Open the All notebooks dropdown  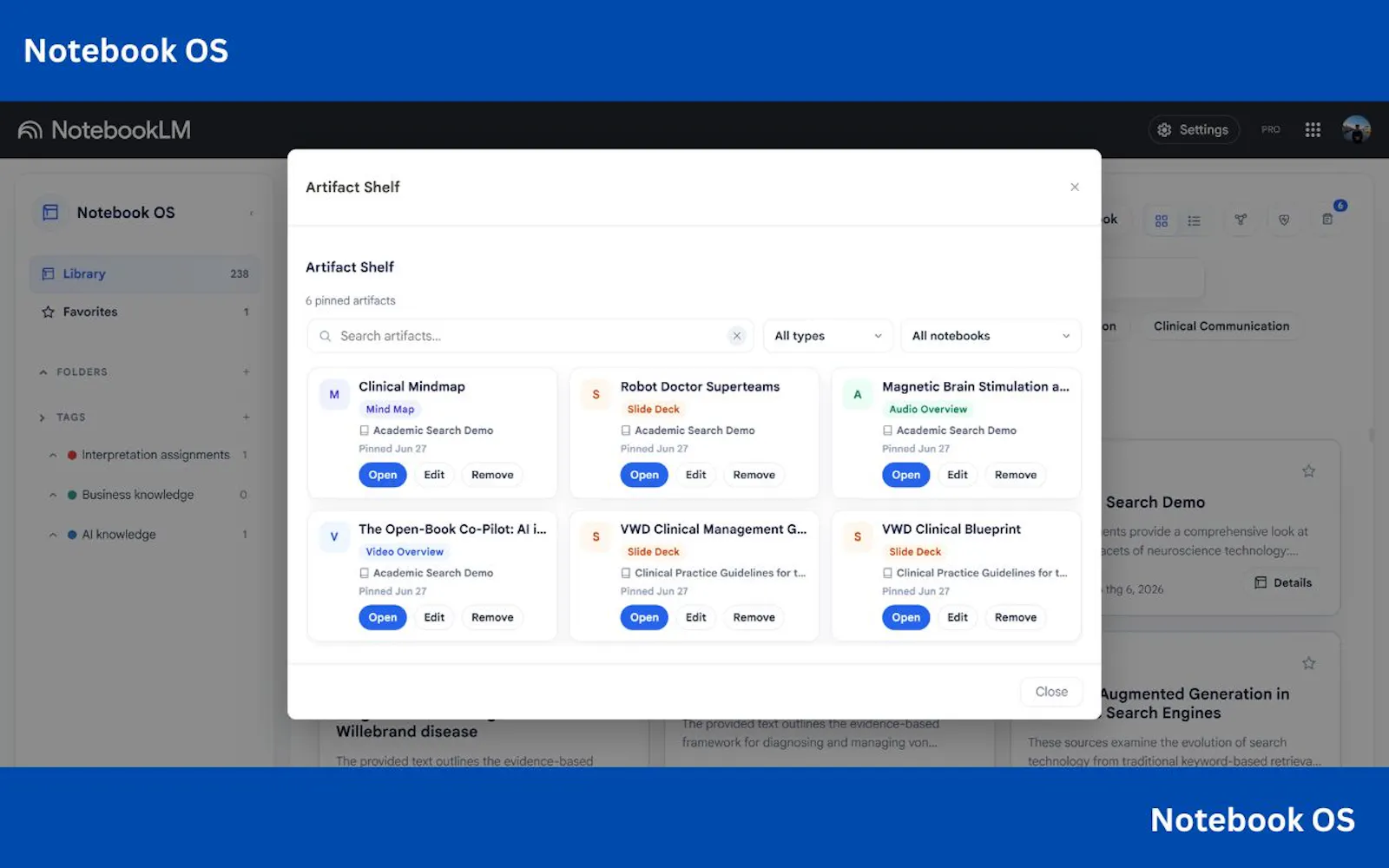click(991, 336)
